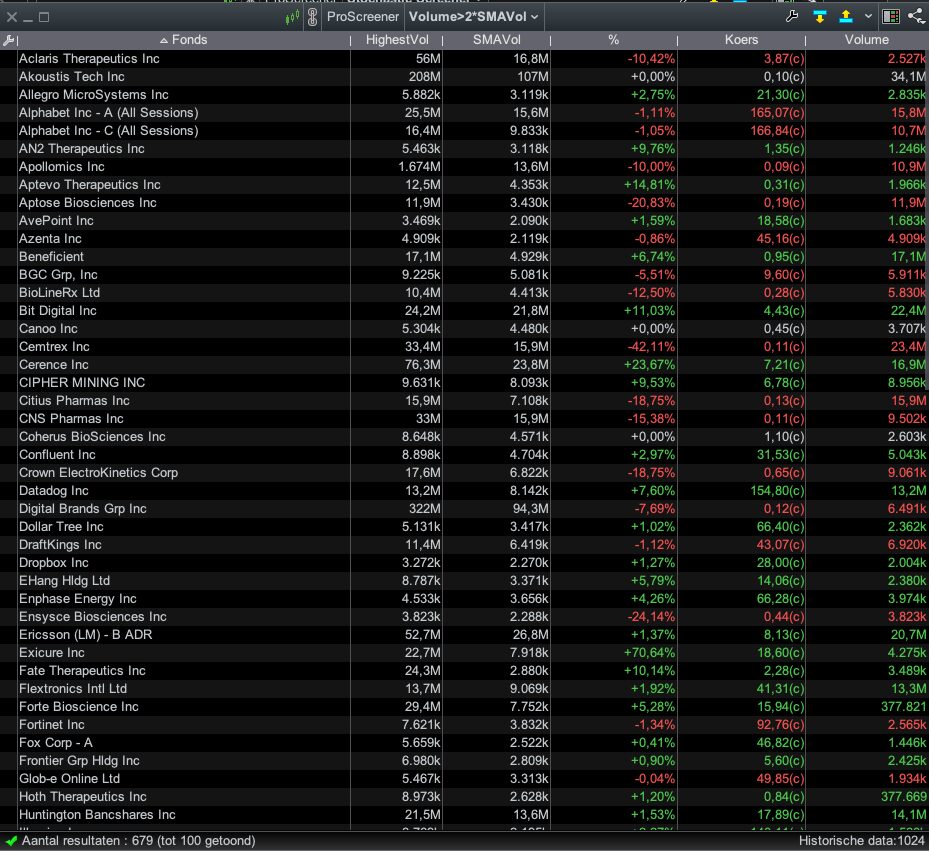929x851 pixels.
Task: Select the Aptevo Therapeutics Inc row
Action: 464,185
